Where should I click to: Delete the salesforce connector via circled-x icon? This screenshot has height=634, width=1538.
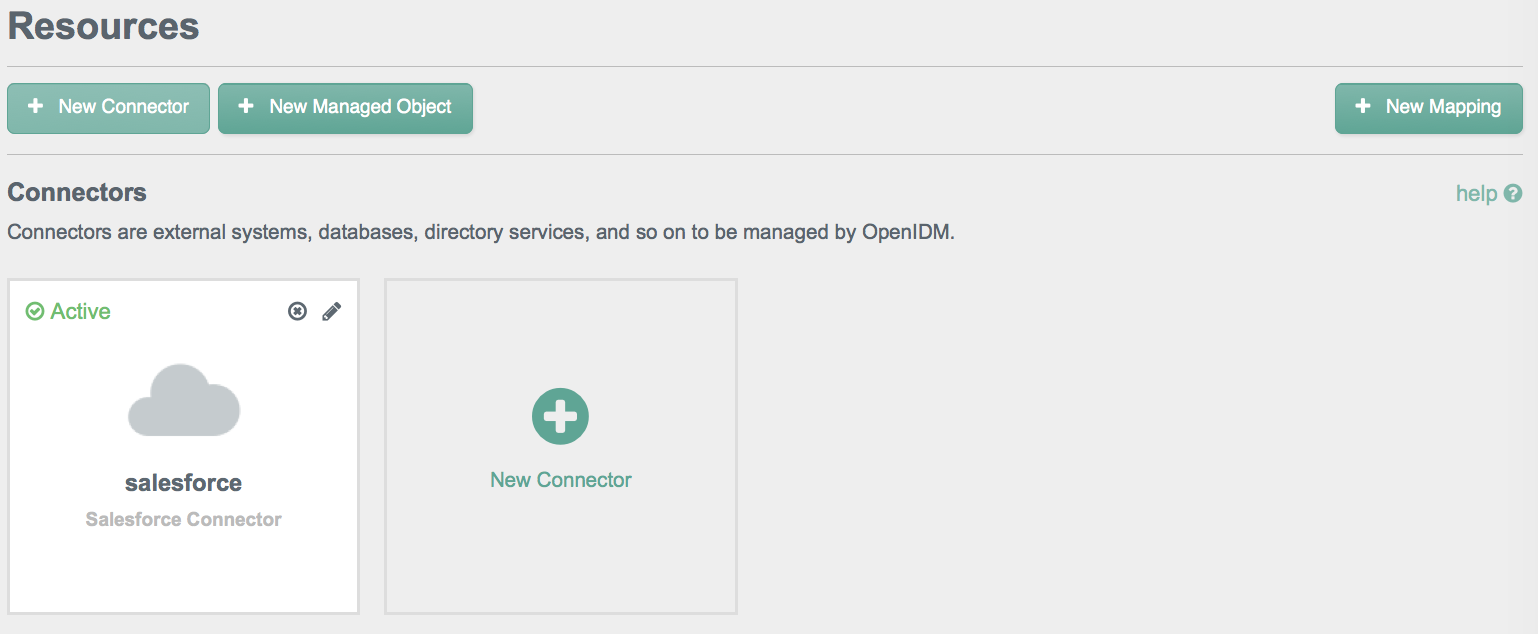click(x=297, y=312)
